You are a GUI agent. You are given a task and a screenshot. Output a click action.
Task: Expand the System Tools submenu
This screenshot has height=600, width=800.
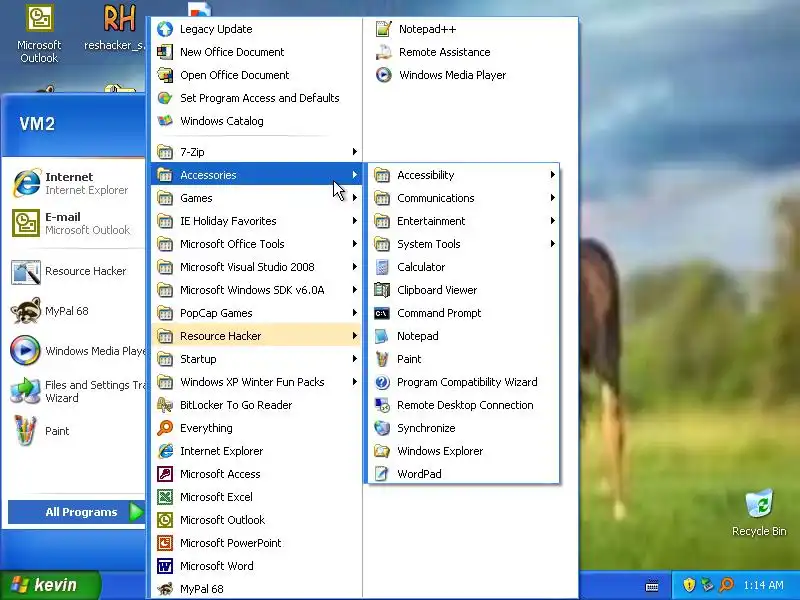tap(464, 244)
